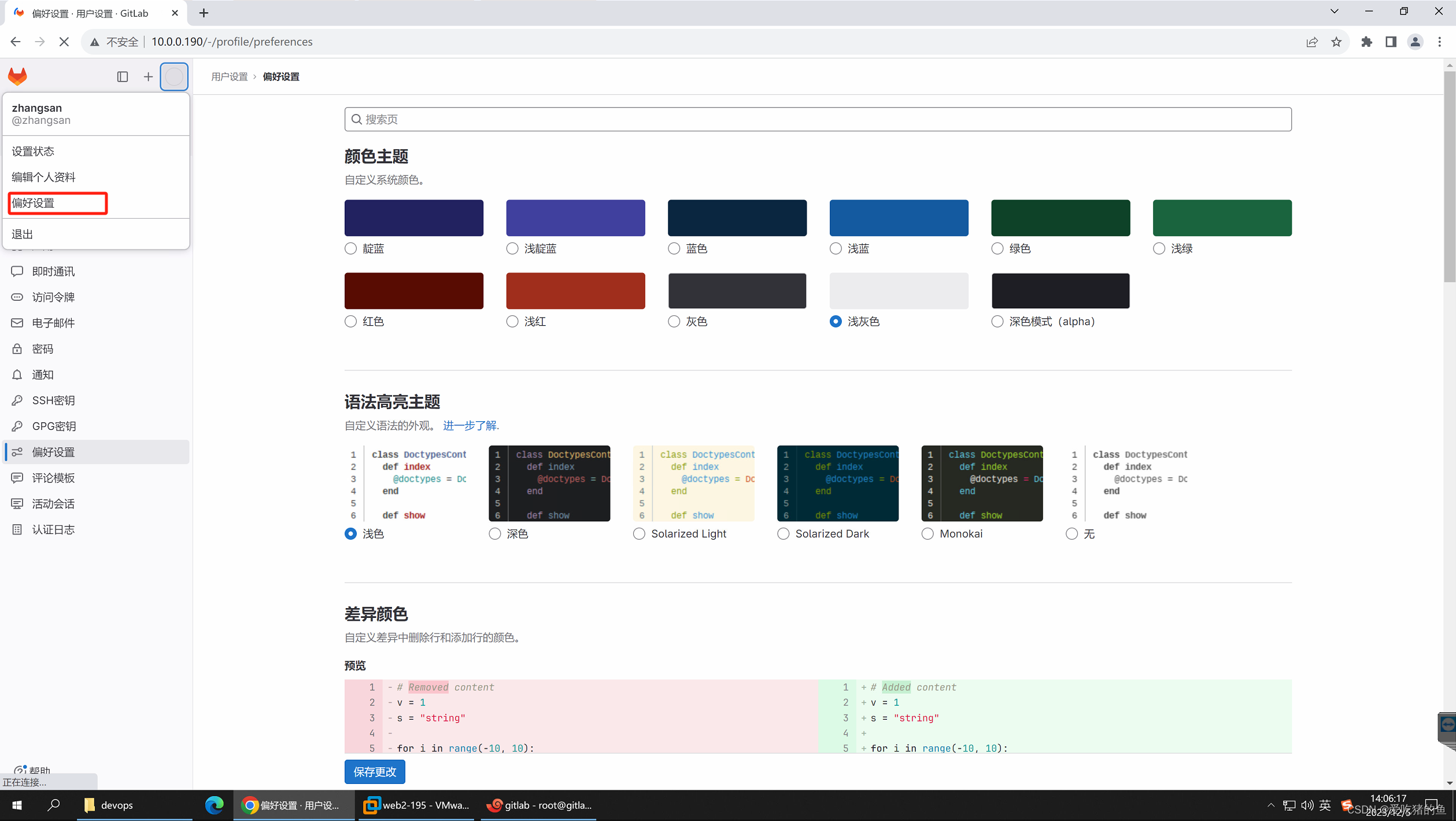Click the user avatar button

(x=174, y=76)
